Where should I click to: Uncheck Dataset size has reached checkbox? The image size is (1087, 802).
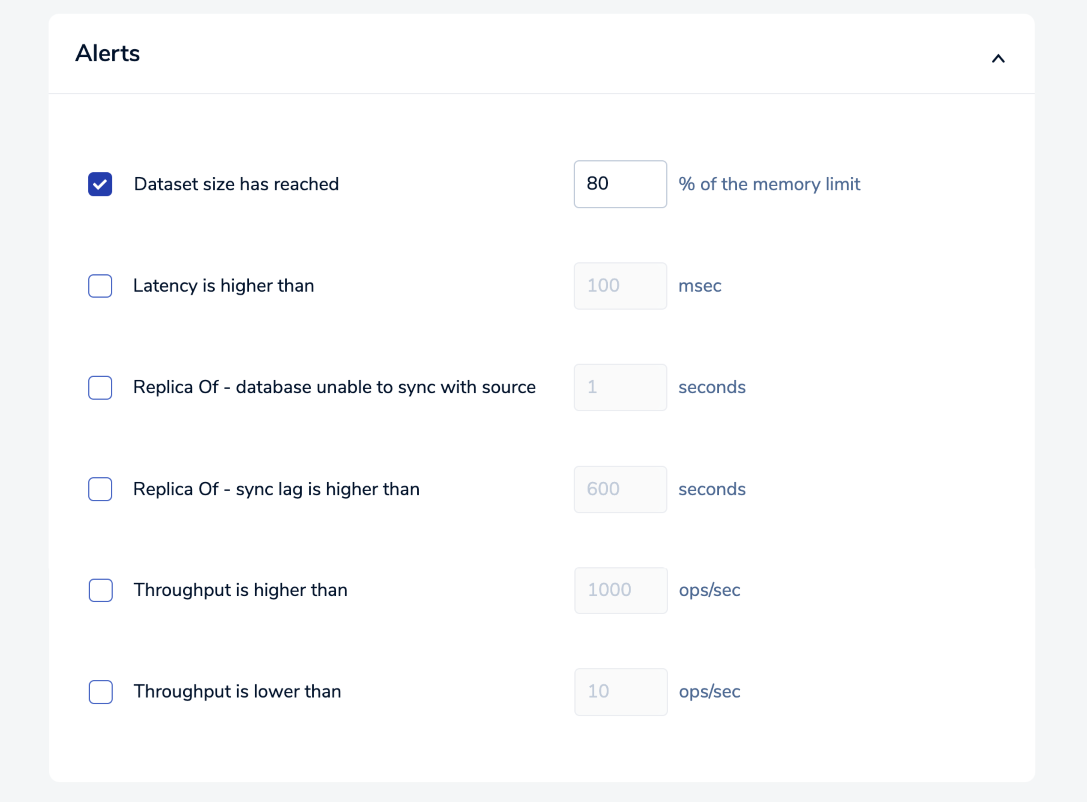(x=100, y=184)
